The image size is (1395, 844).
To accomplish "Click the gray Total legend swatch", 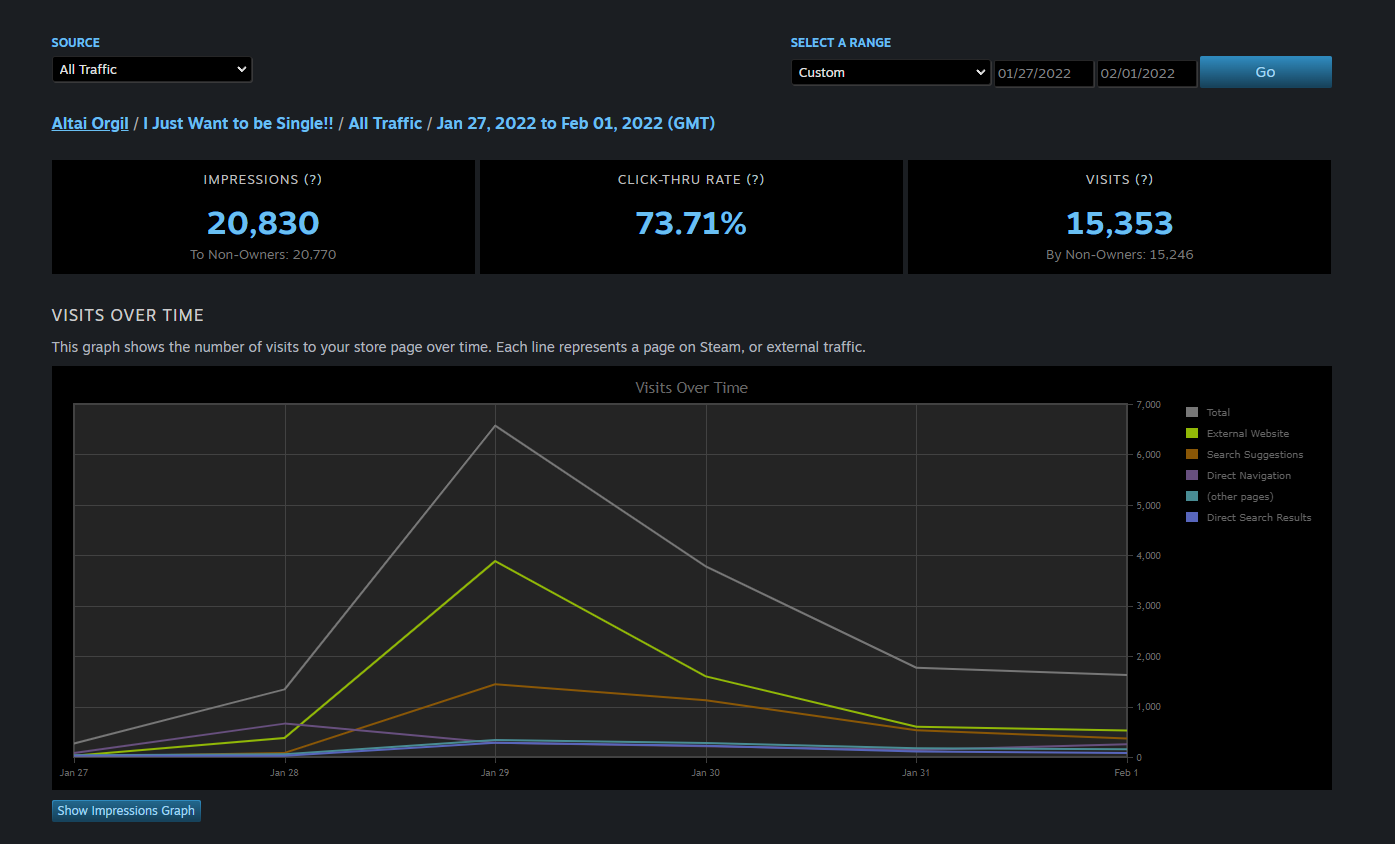I will (1192, 412).
